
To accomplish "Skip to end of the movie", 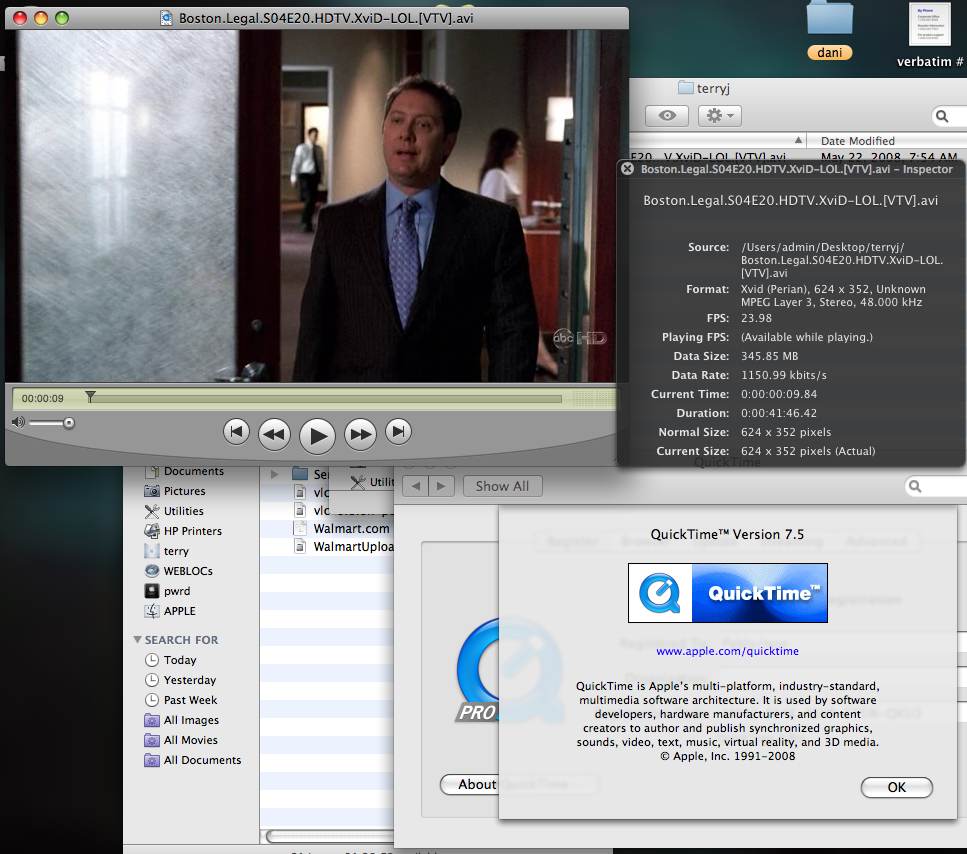I will [x=398, y=431].
